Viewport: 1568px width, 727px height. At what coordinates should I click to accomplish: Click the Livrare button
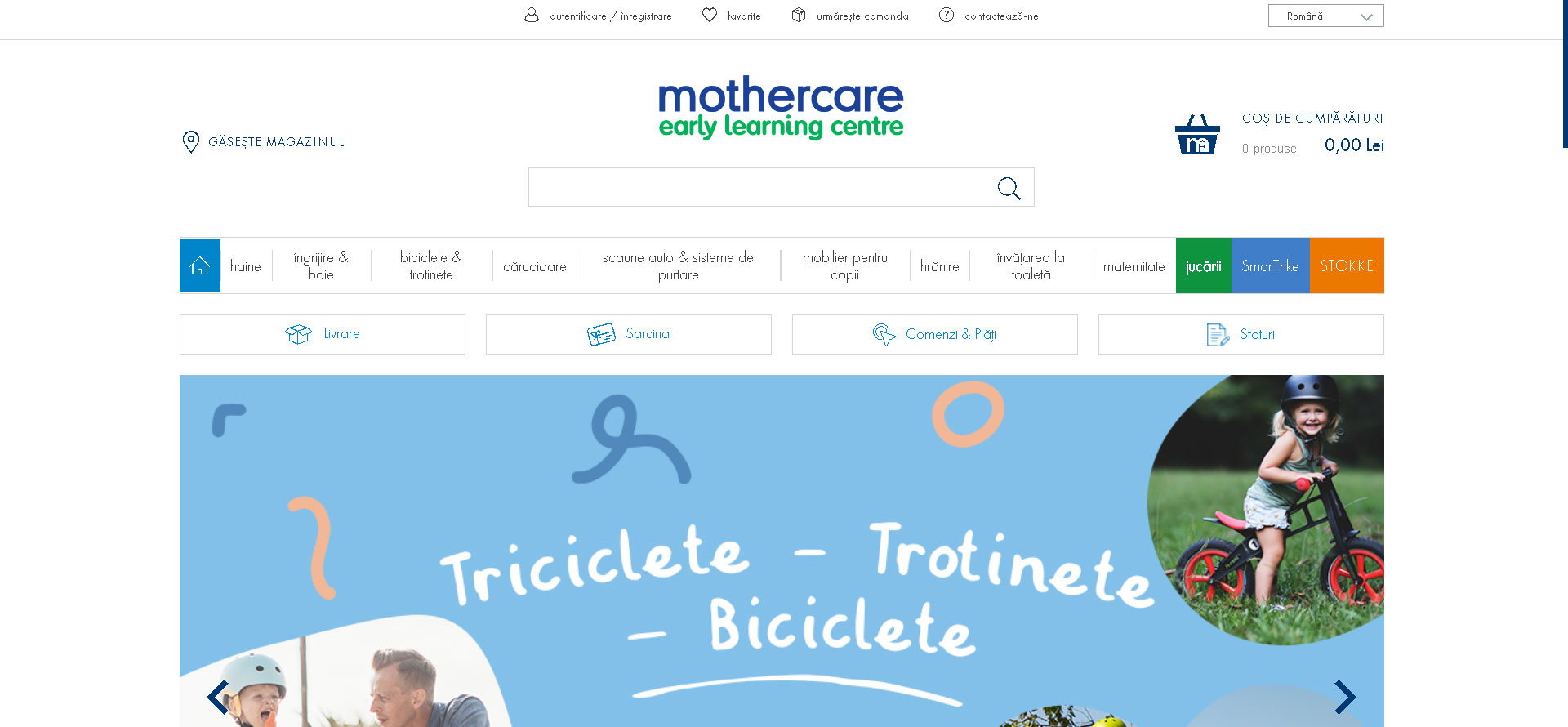click(323, 334)
